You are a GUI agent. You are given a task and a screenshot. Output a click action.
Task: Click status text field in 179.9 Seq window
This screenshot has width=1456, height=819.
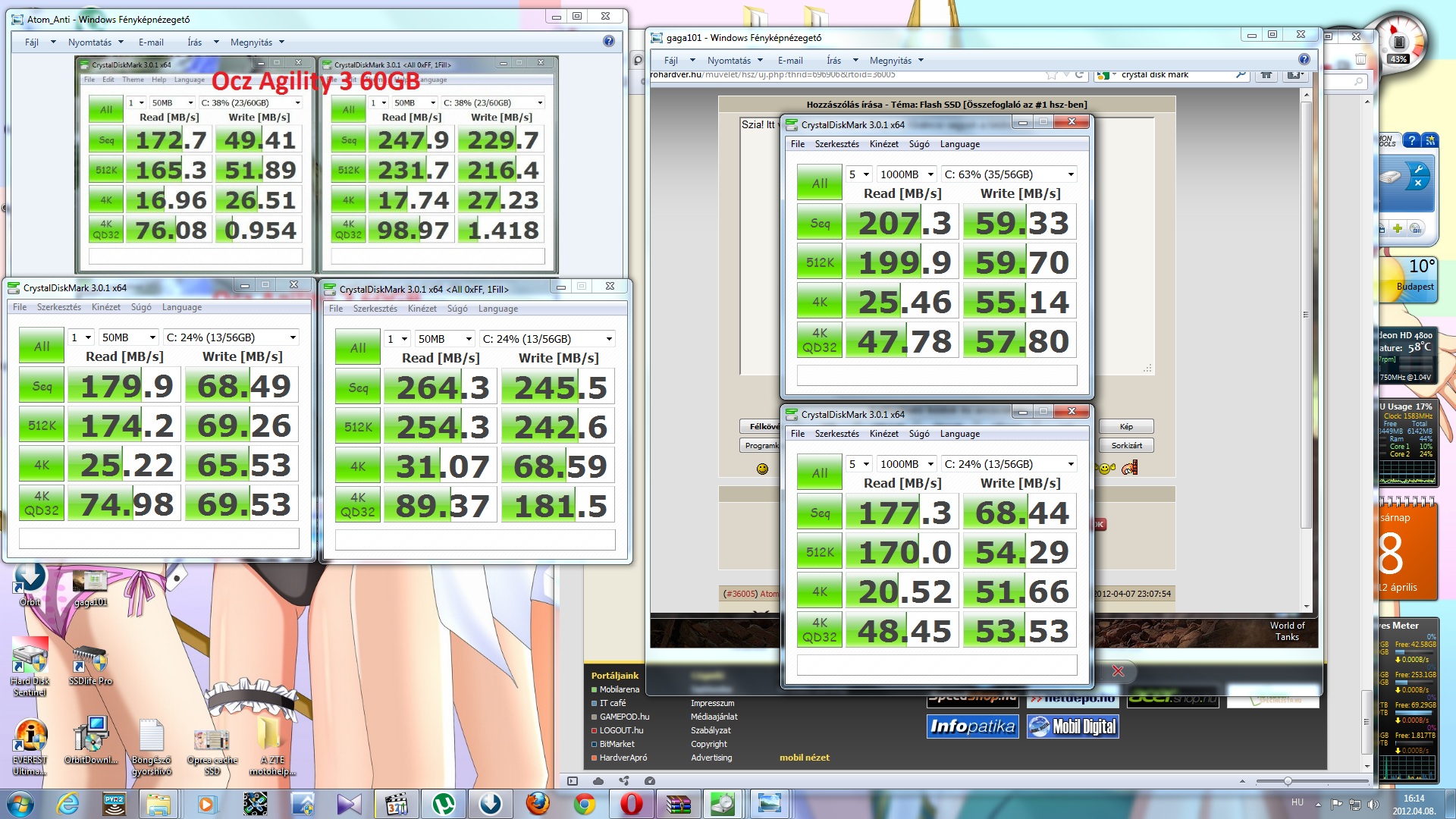tap(158, 538)
